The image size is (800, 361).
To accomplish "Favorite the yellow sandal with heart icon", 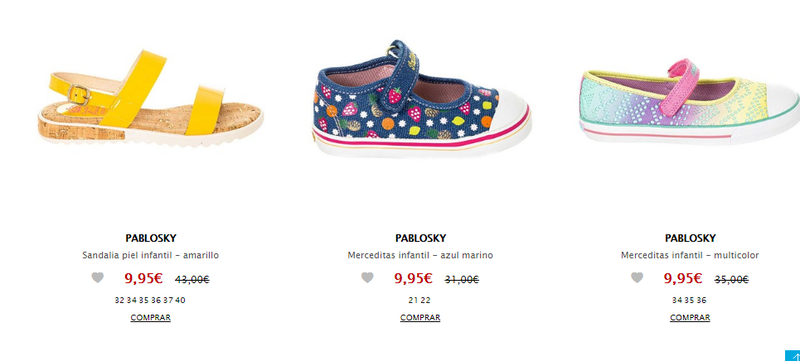I will click(97, 278).
